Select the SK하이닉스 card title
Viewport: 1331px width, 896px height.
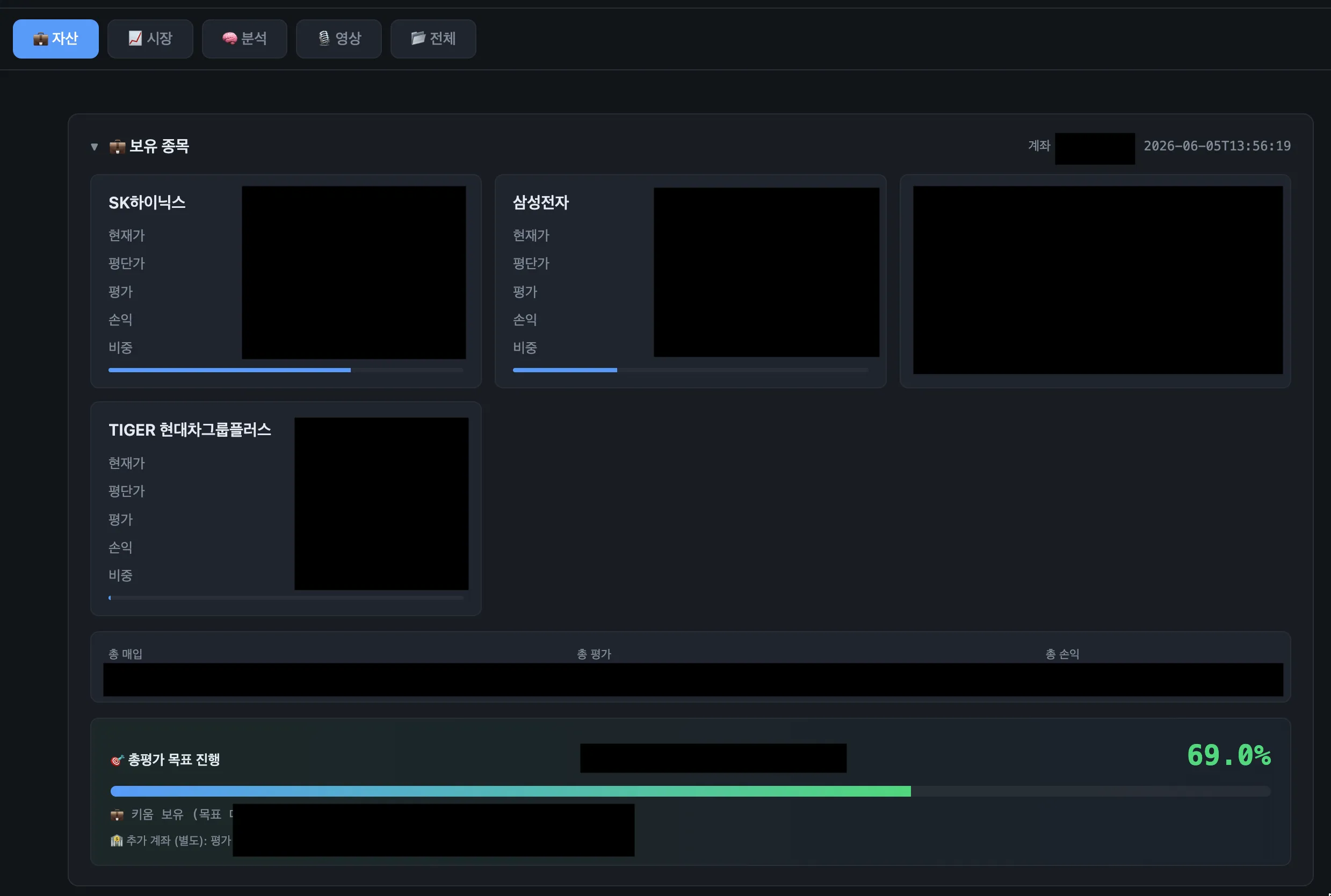147,203
